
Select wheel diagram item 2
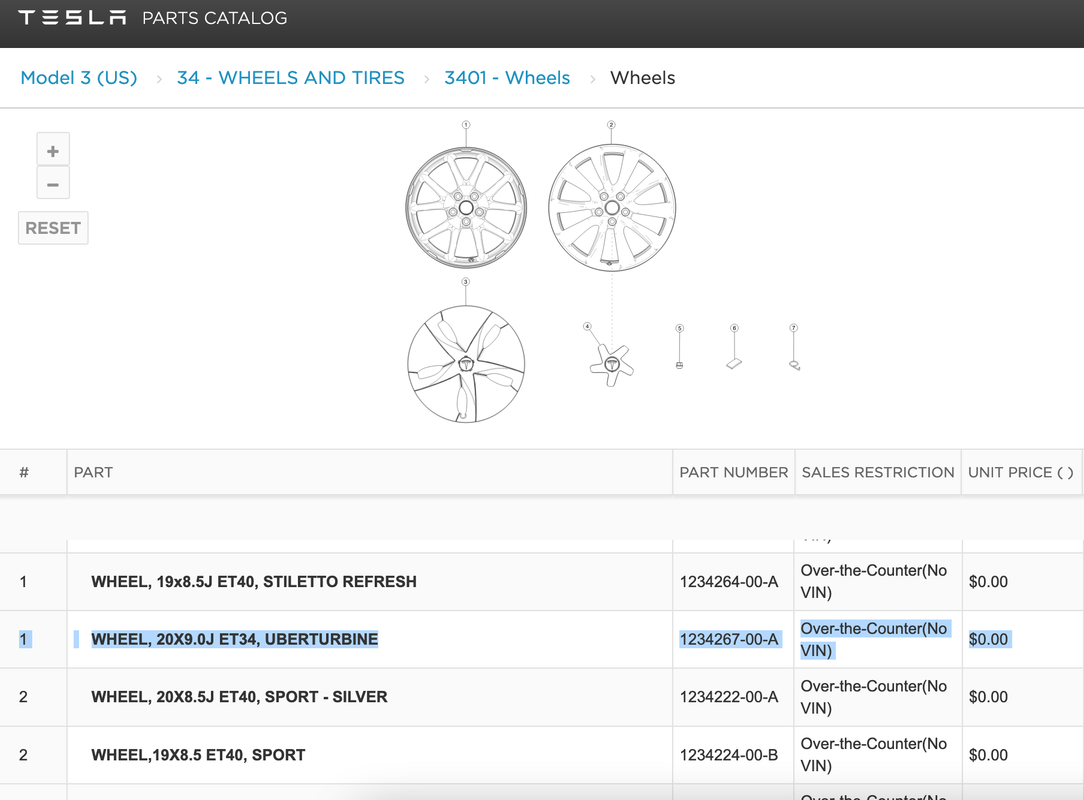tap(612, 207)
